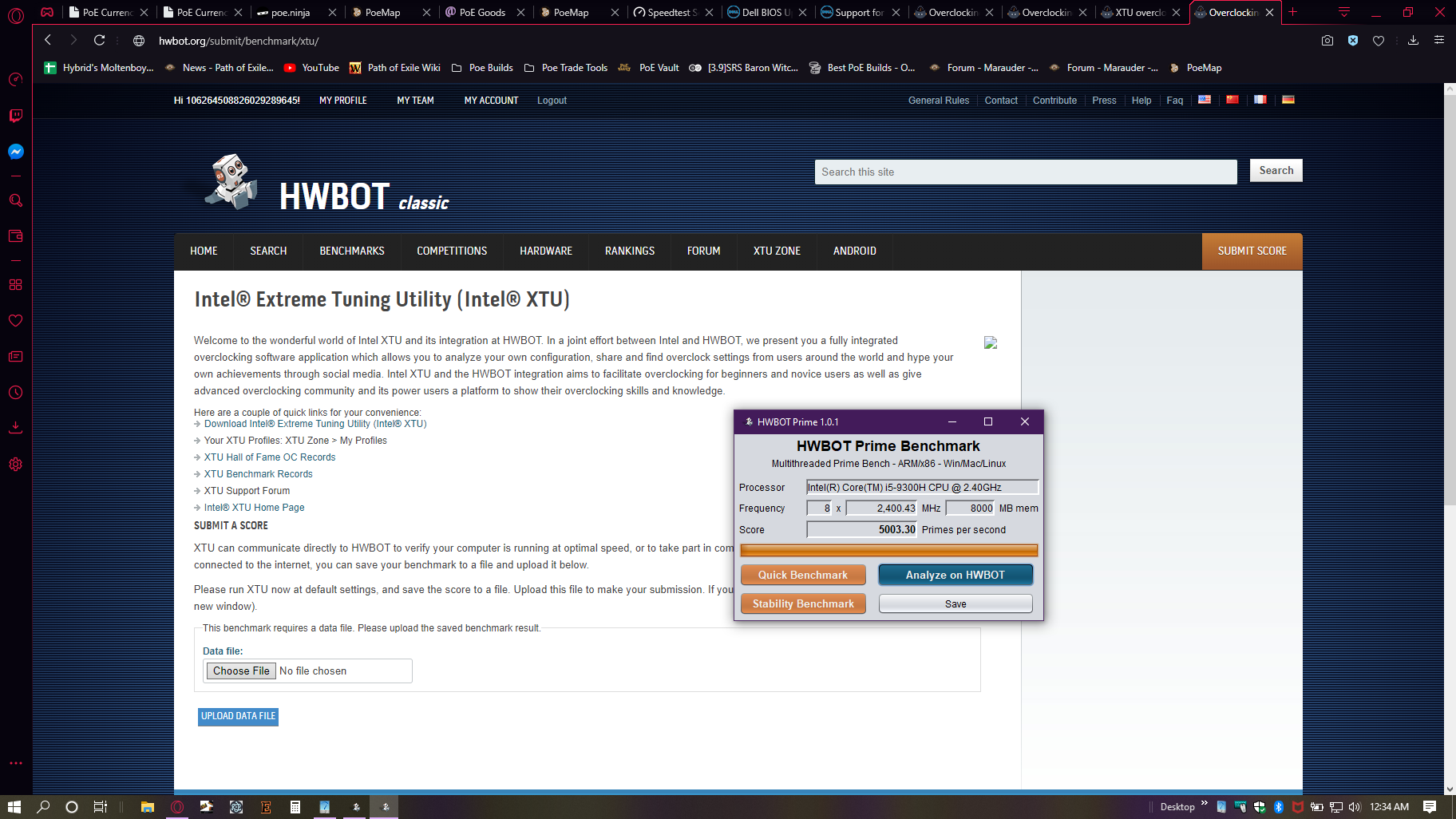The height and width of the screenshot is (819, 1456).
Task: Open browser downloads arrow in toolbar
Action: pos(1413,40)
